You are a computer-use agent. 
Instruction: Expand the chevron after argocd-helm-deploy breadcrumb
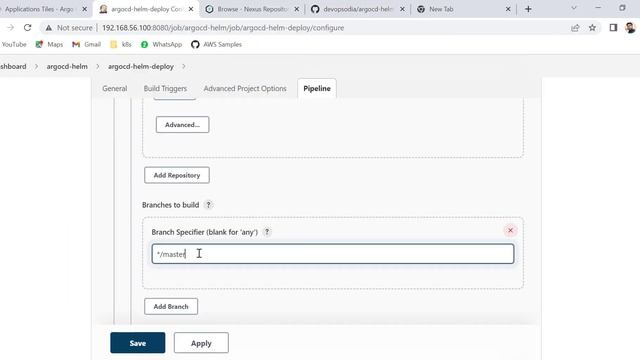(184, 67)
